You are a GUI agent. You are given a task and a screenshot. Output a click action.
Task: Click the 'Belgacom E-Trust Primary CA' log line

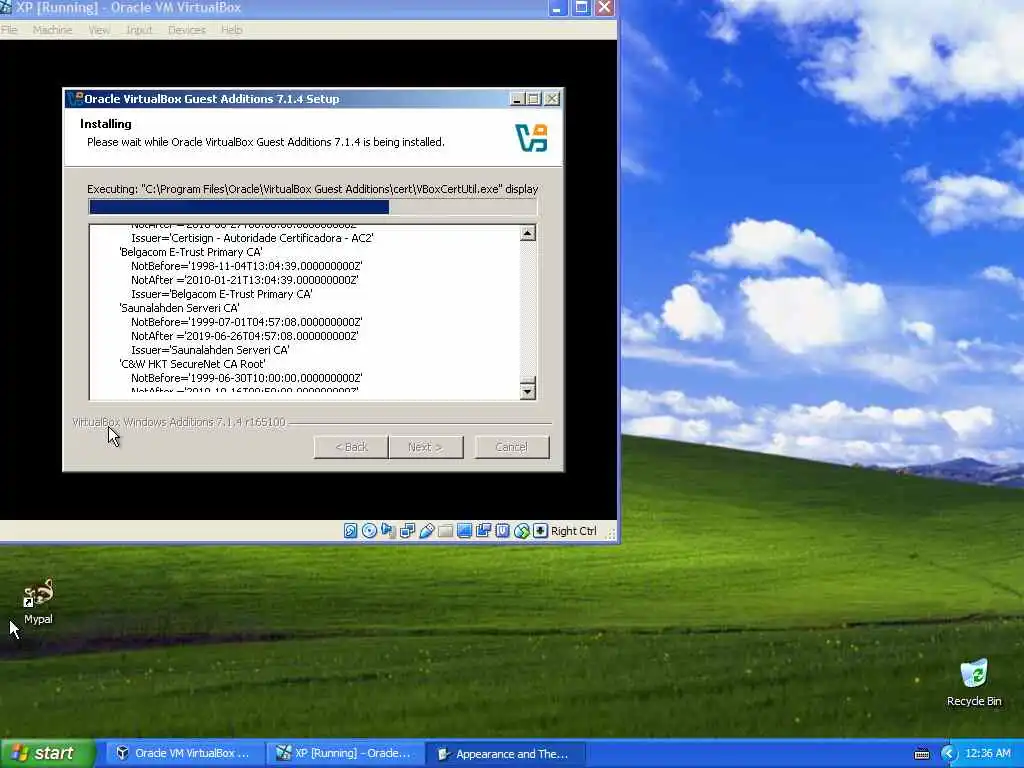(191, 252)
